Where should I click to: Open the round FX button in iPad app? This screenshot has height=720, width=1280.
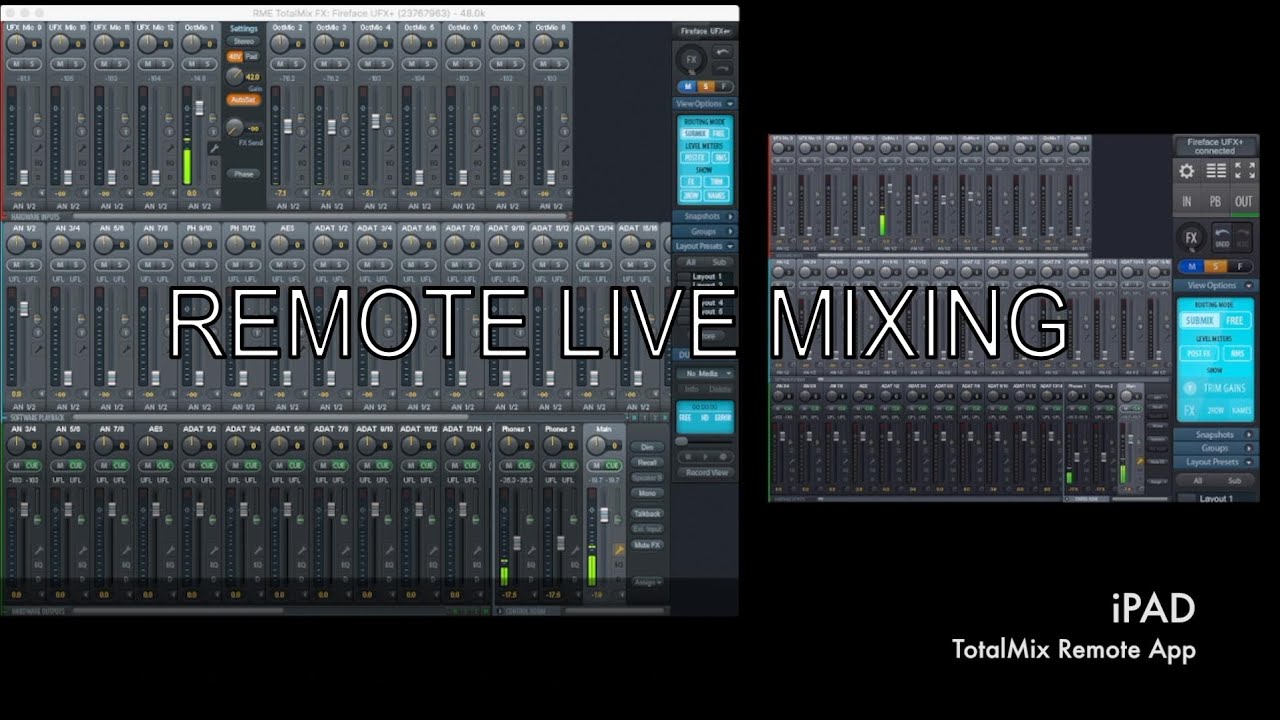tap(1191, 238)
